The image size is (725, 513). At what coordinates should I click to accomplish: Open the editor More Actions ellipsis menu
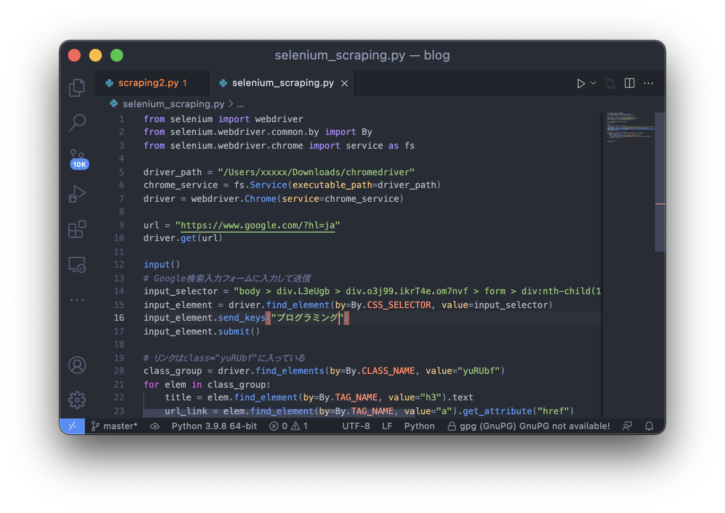(649, 84)
